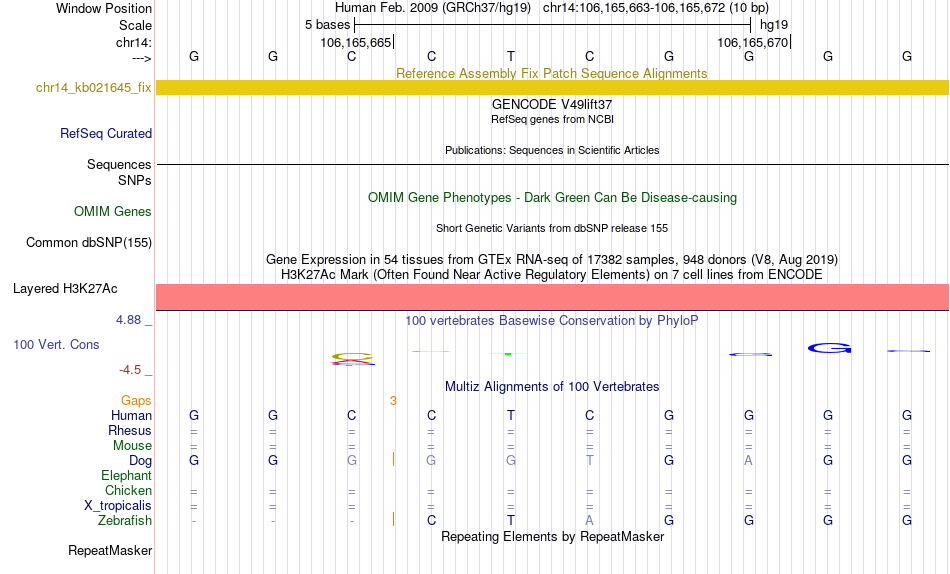
Task: Click the Elephant species row label
Action: pos(126,475)
